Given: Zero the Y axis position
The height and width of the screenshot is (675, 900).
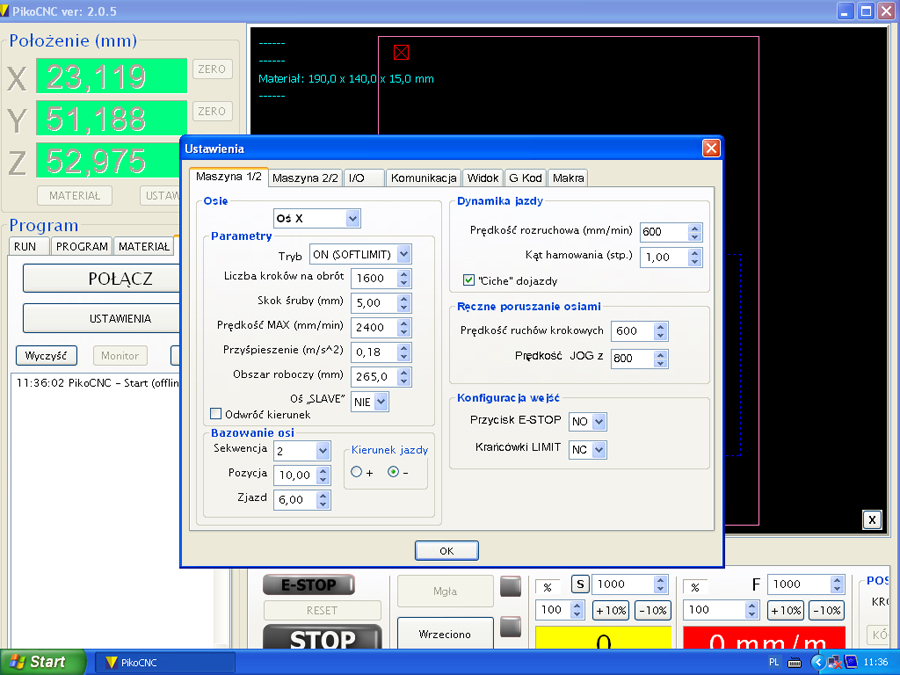Looking at the screenshot, I should coord(212,111).
